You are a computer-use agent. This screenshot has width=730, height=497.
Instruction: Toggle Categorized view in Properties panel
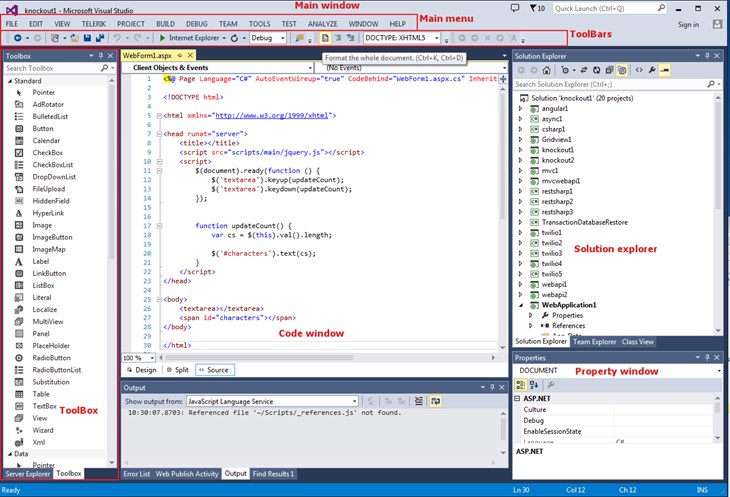click(x=520, y=384)
